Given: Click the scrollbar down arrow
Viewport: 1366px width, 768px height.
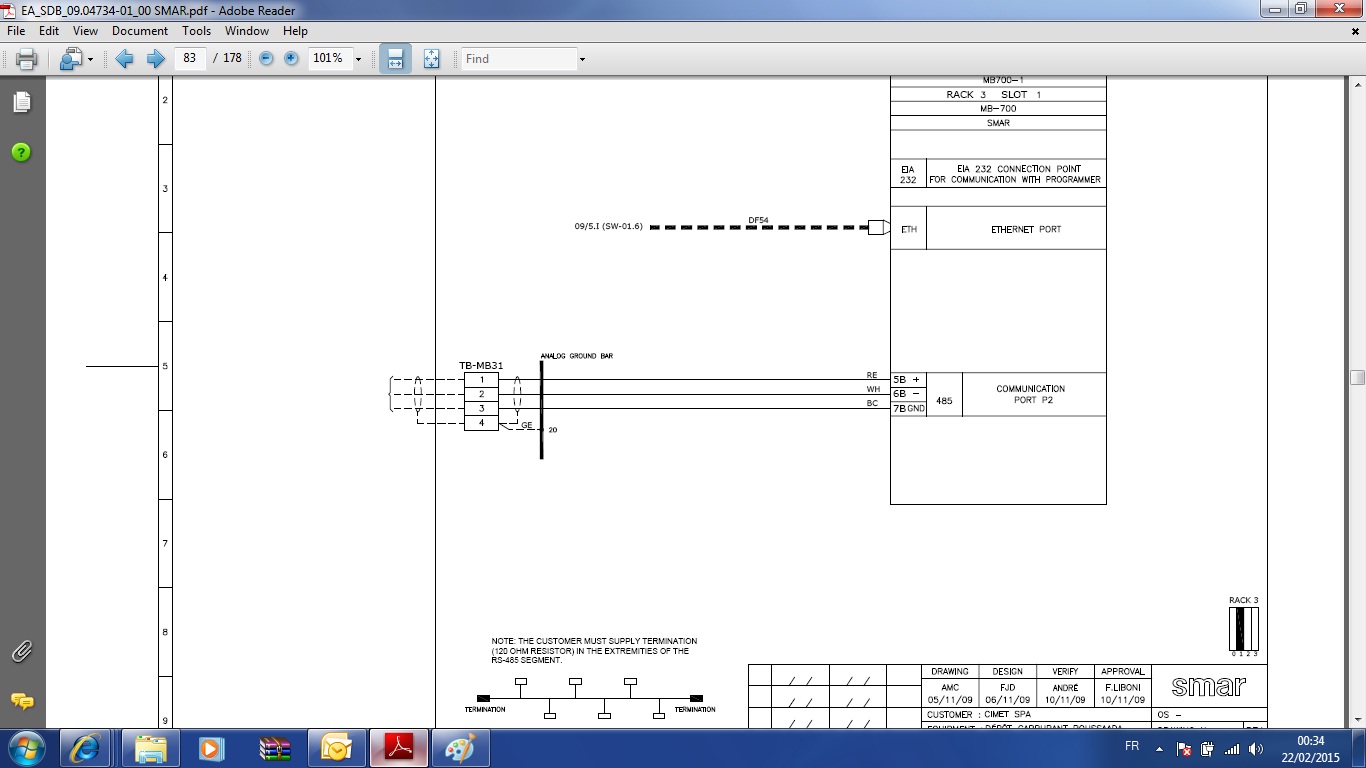Looking at the screenshot, I should 1357,720.
